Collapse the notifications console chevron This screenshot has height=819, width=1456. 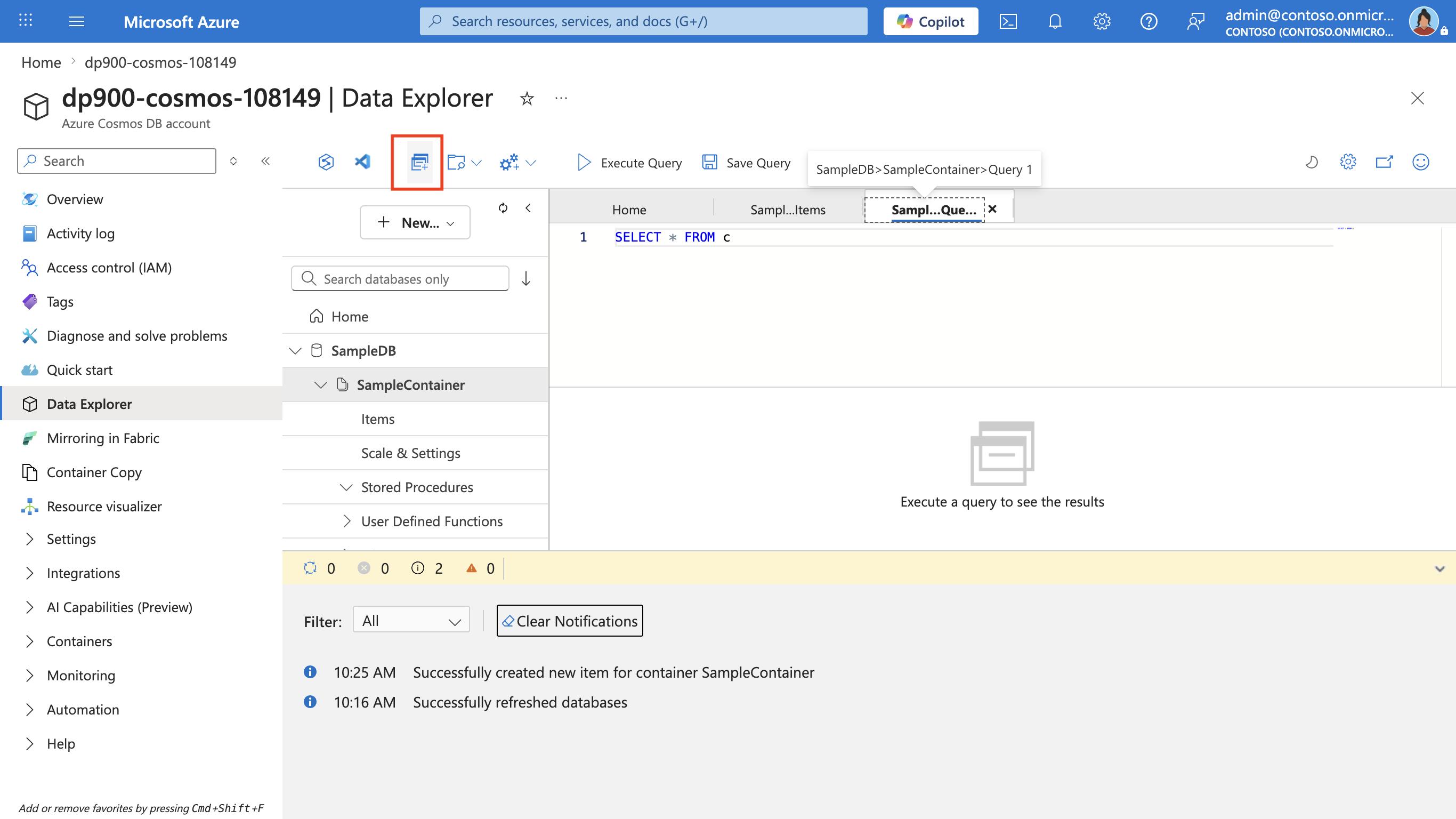(1439, 569)
